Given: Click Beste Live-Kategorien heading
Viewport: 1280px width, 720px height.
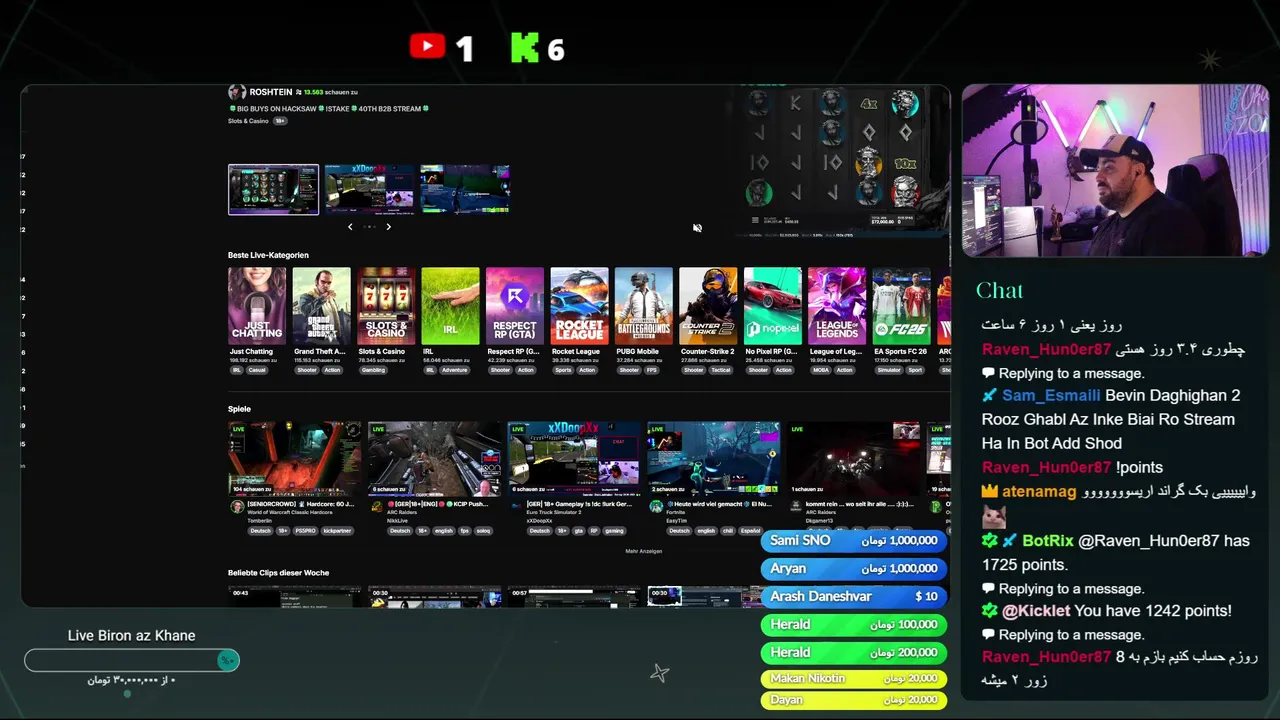Looking at the screenshot, I should pyautogui.click(x=268, y=255).
